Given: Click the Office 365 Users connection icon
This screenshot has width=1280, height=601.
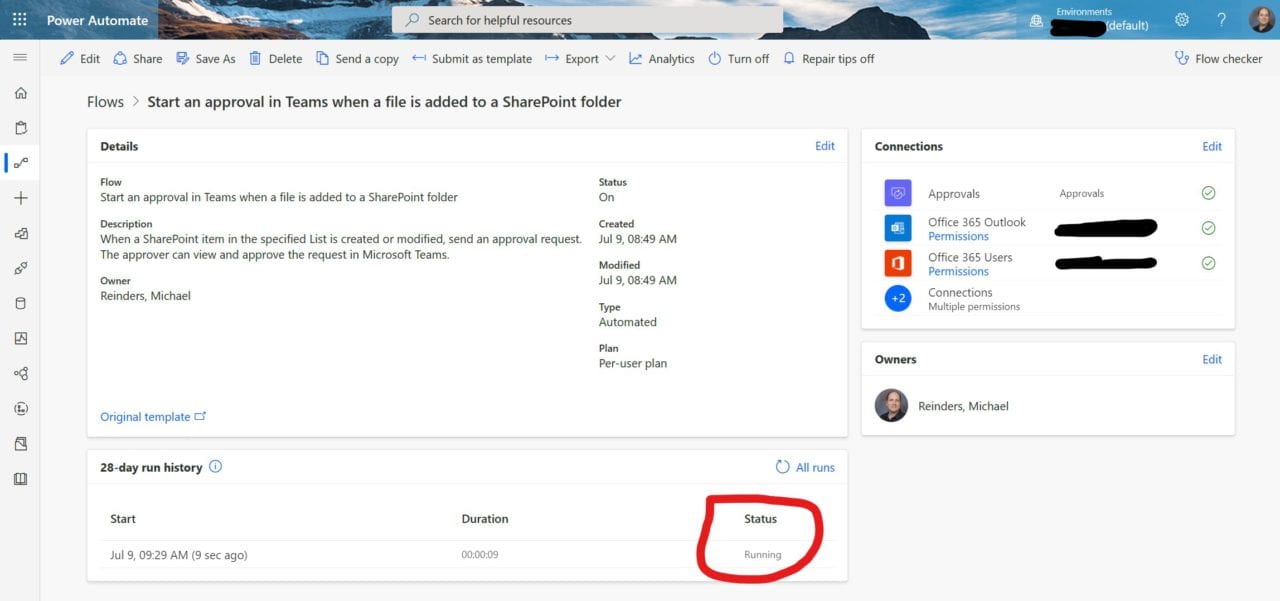Looking at the screenshot, I should [897, 263].
